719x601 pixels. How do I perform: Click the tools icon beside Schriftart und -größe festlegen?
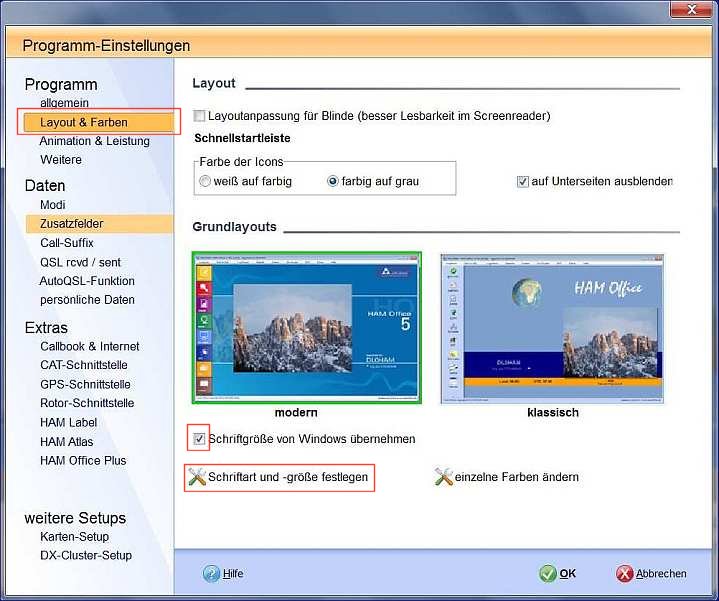(197, 477)
